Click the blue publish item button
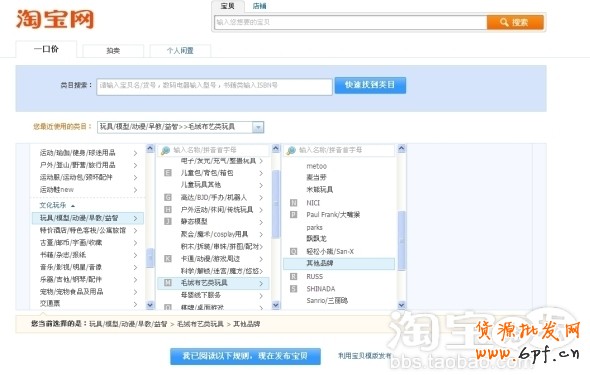 (245, 356)
